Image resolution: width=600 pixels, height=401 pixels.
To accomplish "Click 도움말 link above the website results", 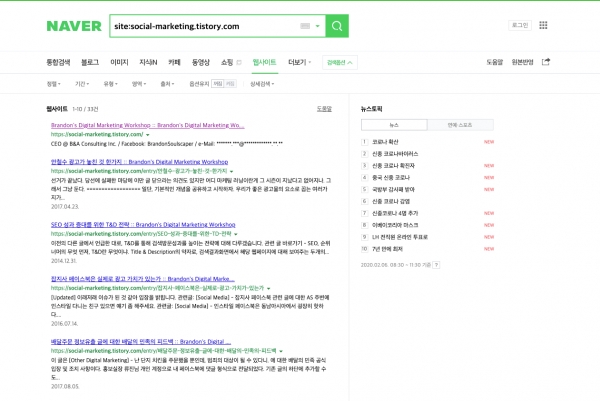I will click(x=324, y=109).
